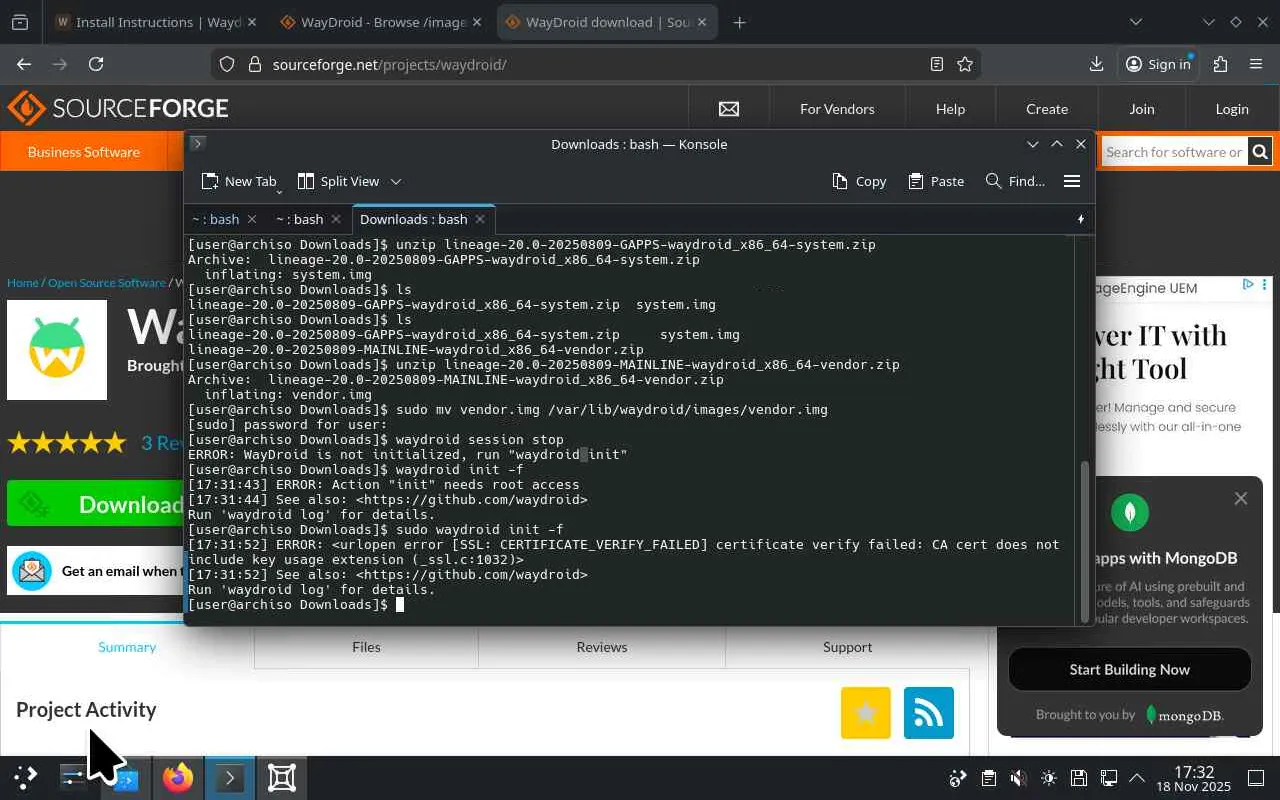Open clipboard tray icon
1280x800 pixels.
click(988, 778)
